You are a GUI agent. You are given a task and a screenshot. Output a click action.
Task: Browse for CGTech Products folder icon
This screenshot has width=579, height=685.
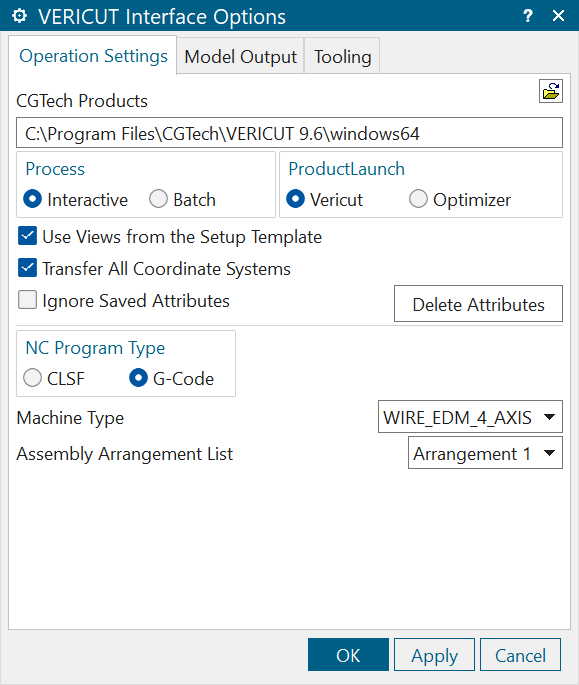(x=551, y=91)
